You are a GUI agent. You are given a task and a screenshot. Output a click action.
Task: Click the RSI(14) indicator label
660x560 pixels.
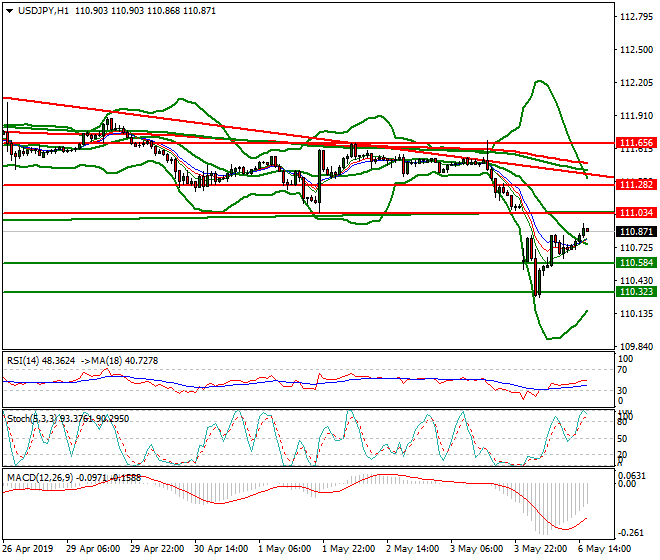pos(41,361)
